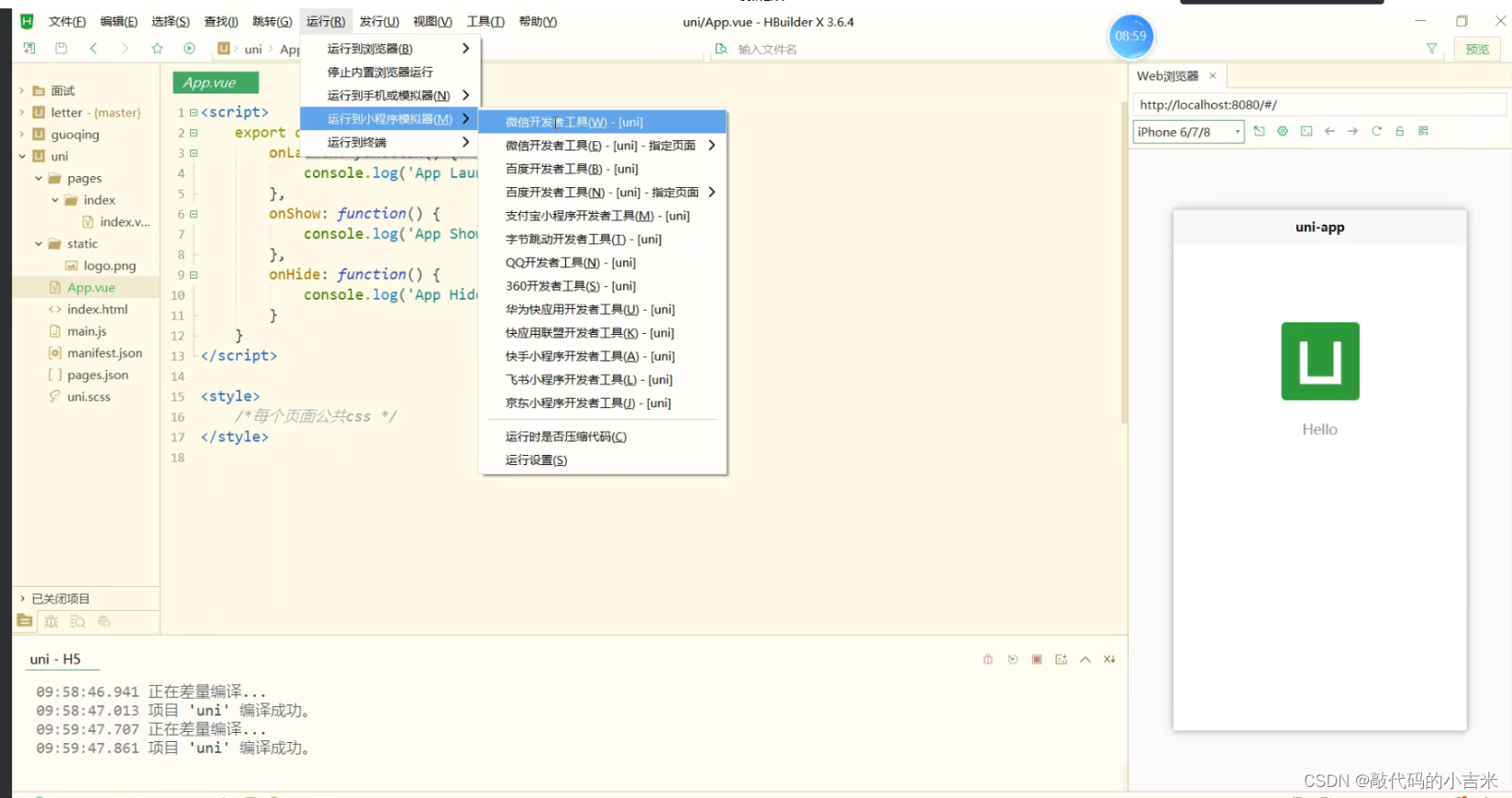Choose 百度开发者工具(B) - [uni]

tap(603, 169)
